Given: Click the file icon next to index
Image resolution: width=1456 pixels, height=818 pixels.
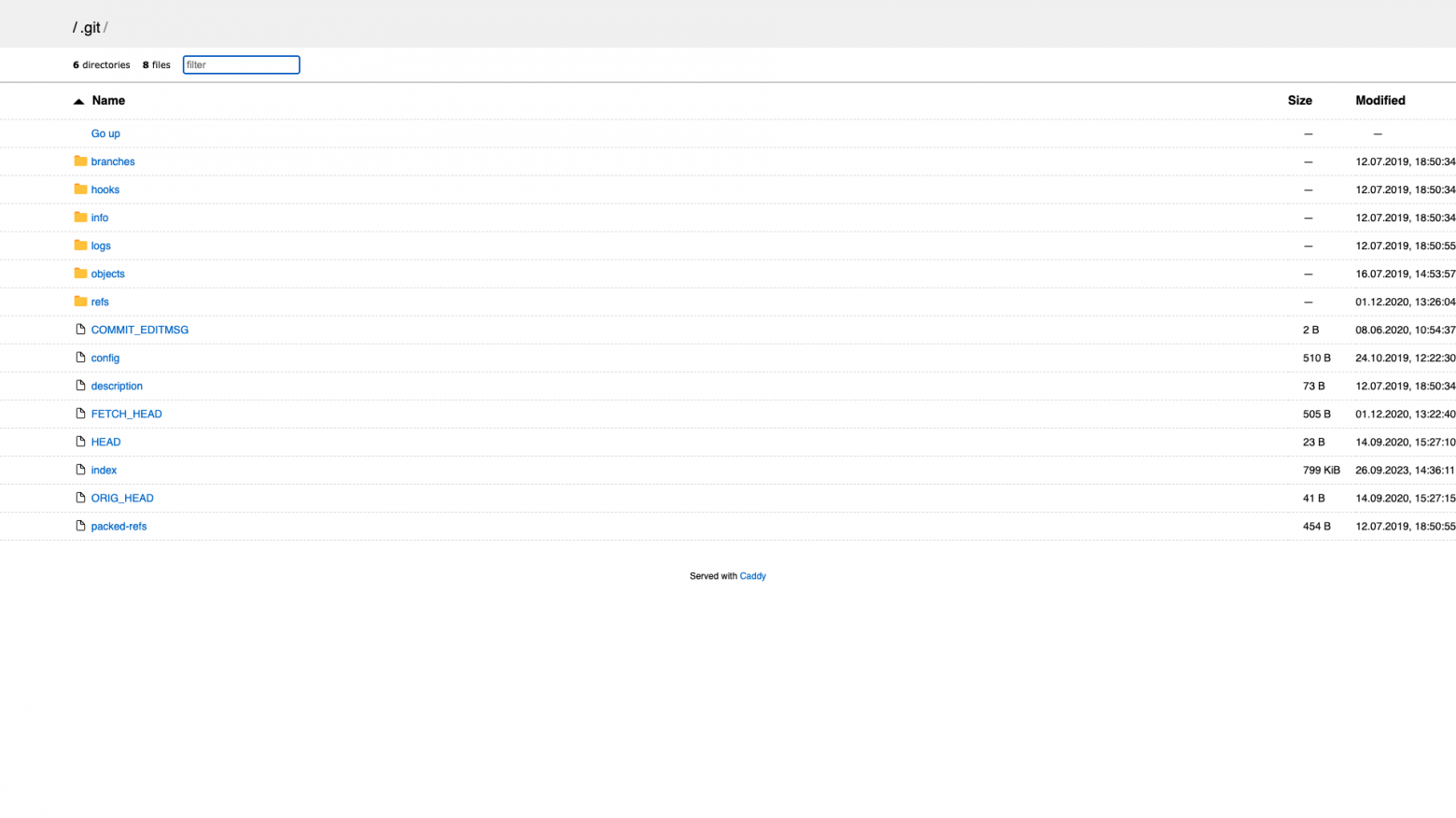Looking at the screenshot, I should tap(80, 470).
